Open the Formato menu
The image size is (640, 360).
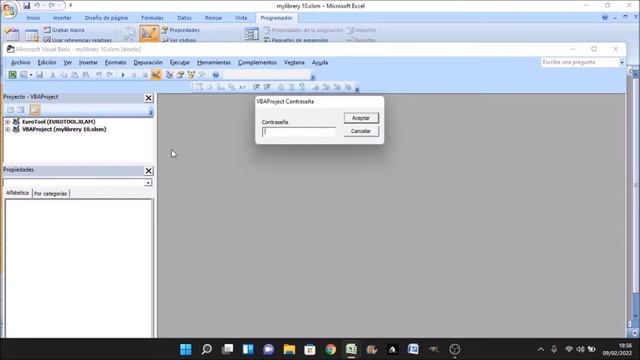(115, 62)
